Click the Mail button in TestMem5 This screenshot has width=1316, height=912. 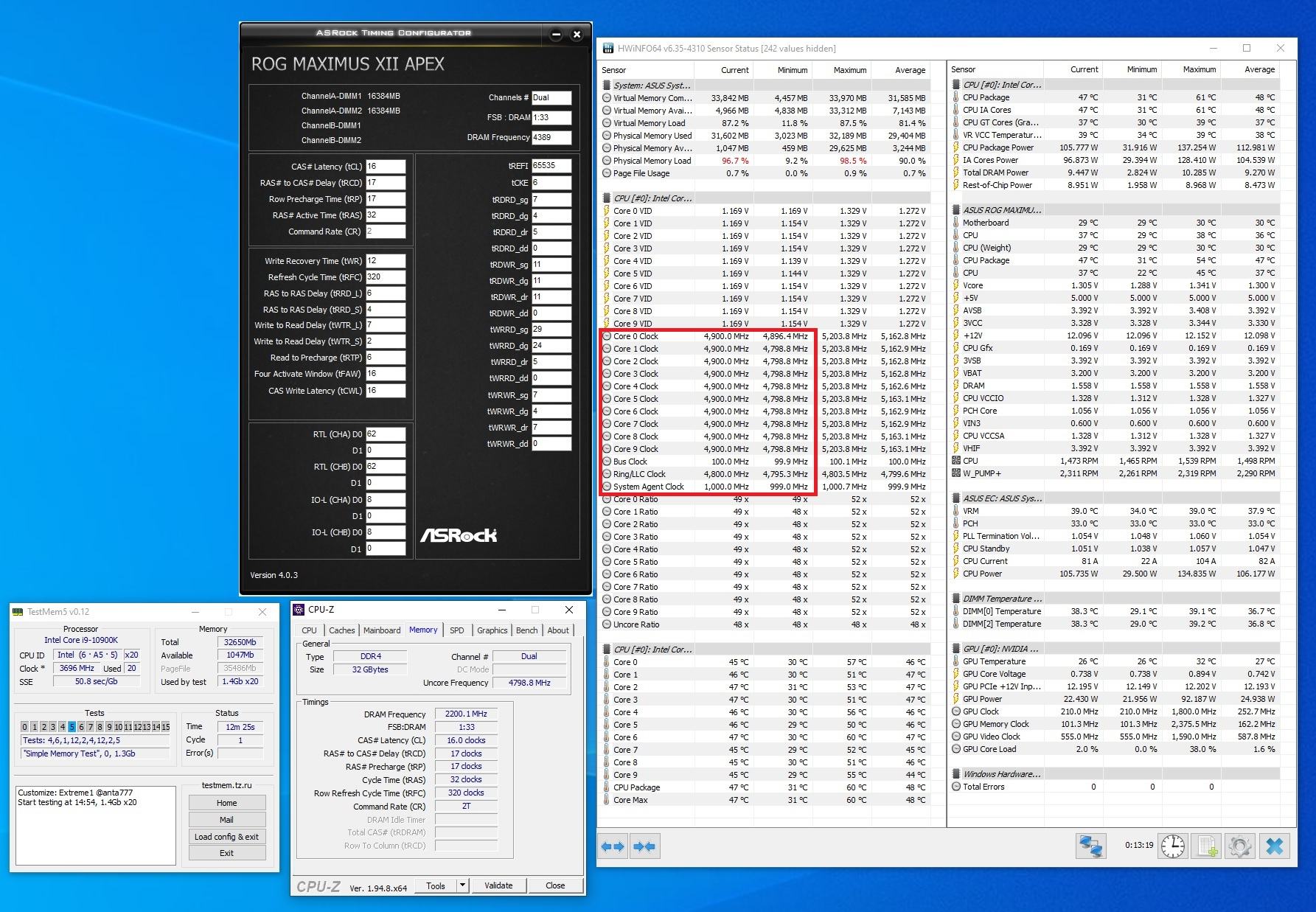tap(227, 820)
